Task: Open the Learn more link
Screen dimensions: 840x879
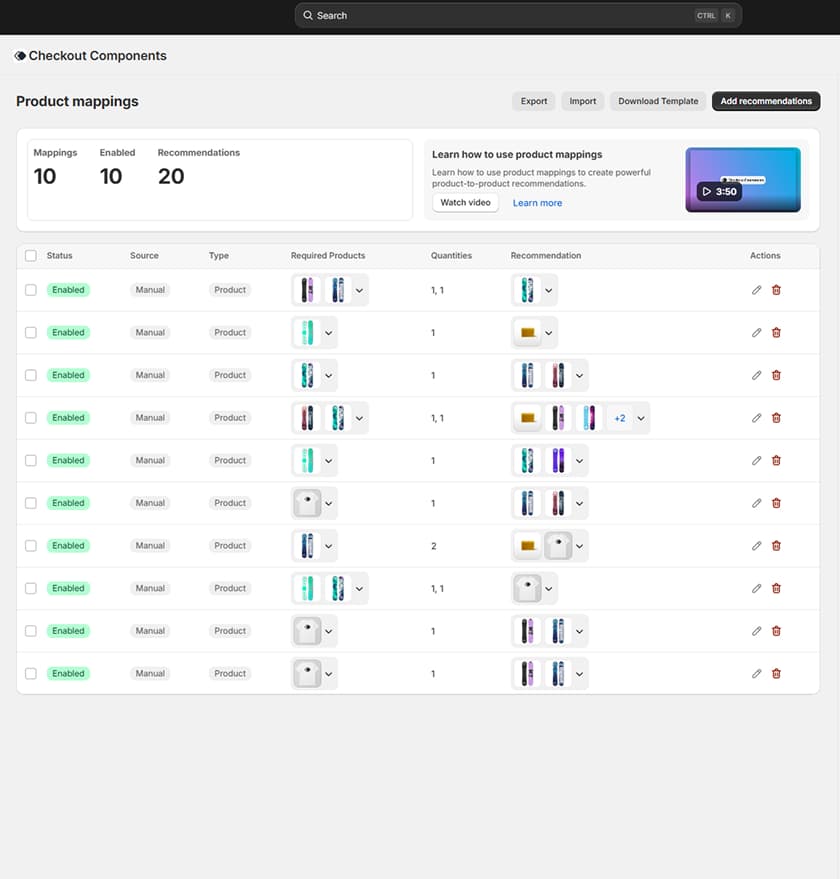Action: (536, 202)
